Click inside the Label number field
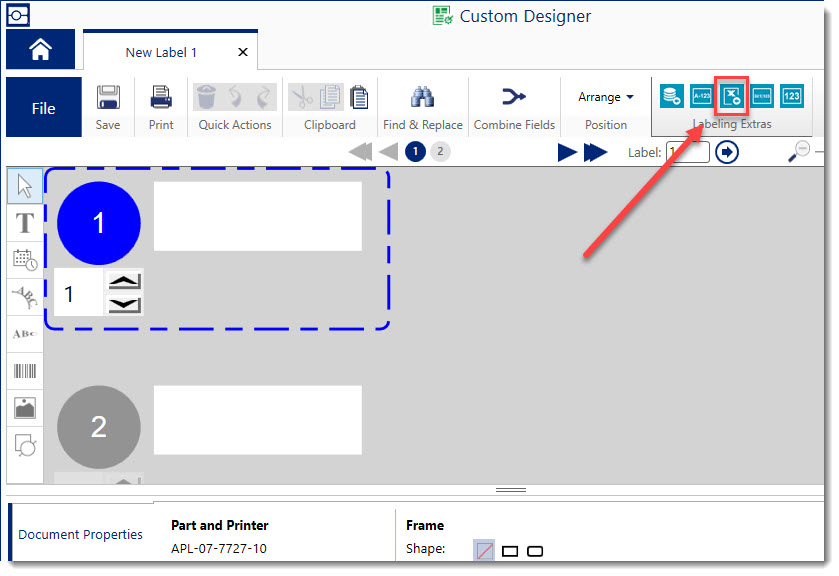This screenshot has width=839, height=576. tap(688, 152)
